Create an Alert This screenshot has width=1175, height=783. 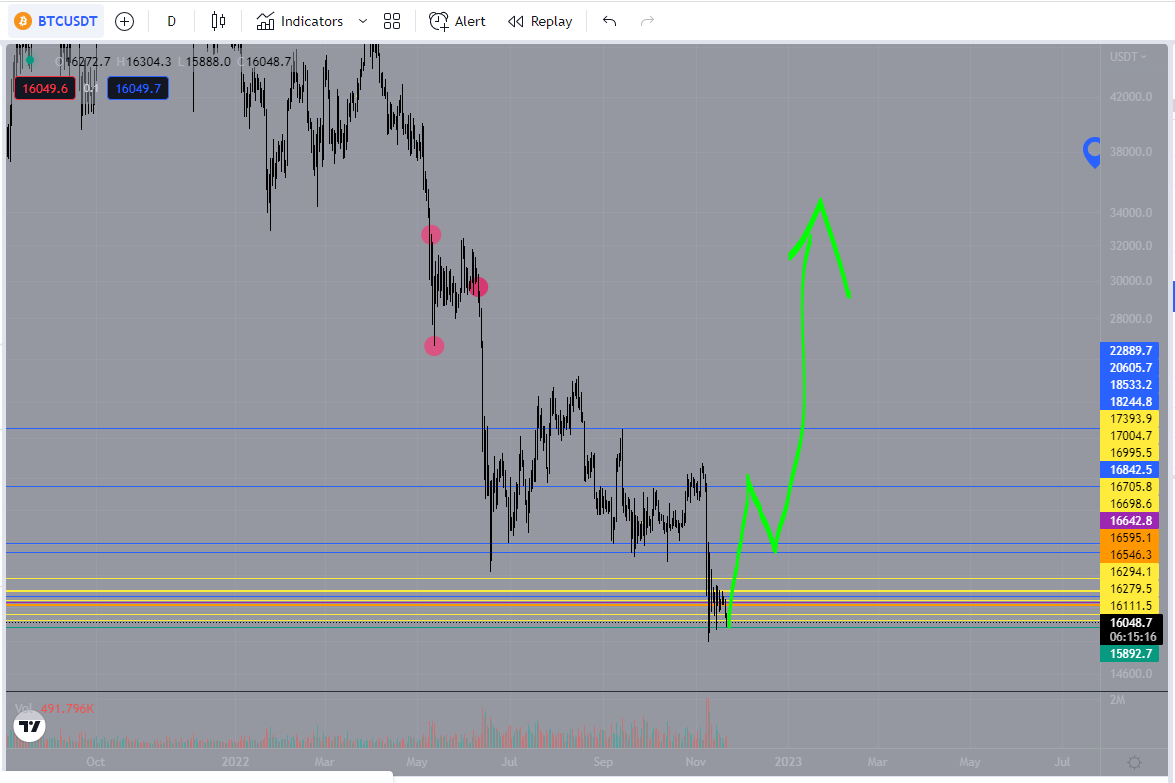coord(457,21)
